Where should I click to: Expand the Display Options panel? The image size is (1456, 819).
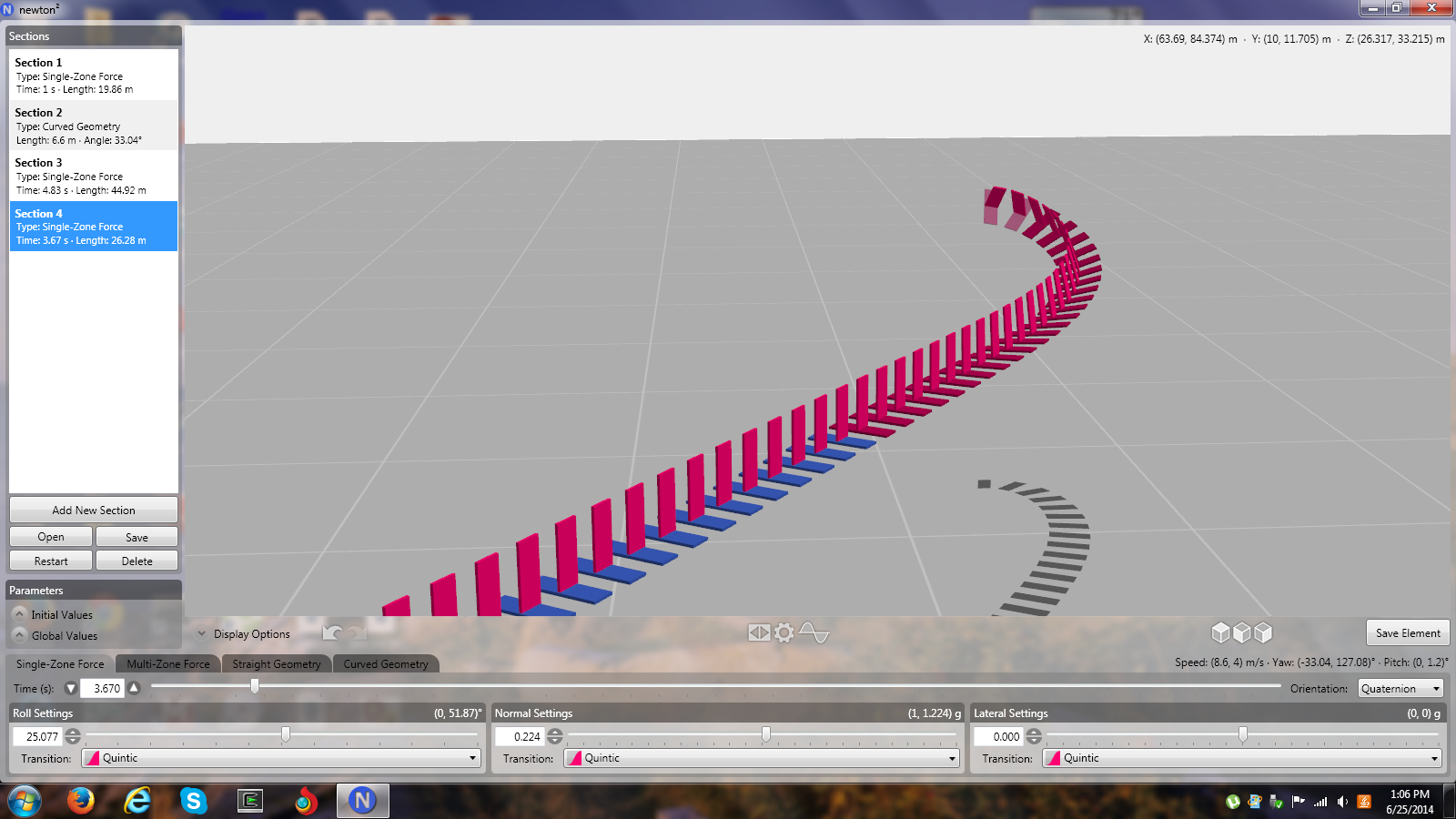click(202, 634)
